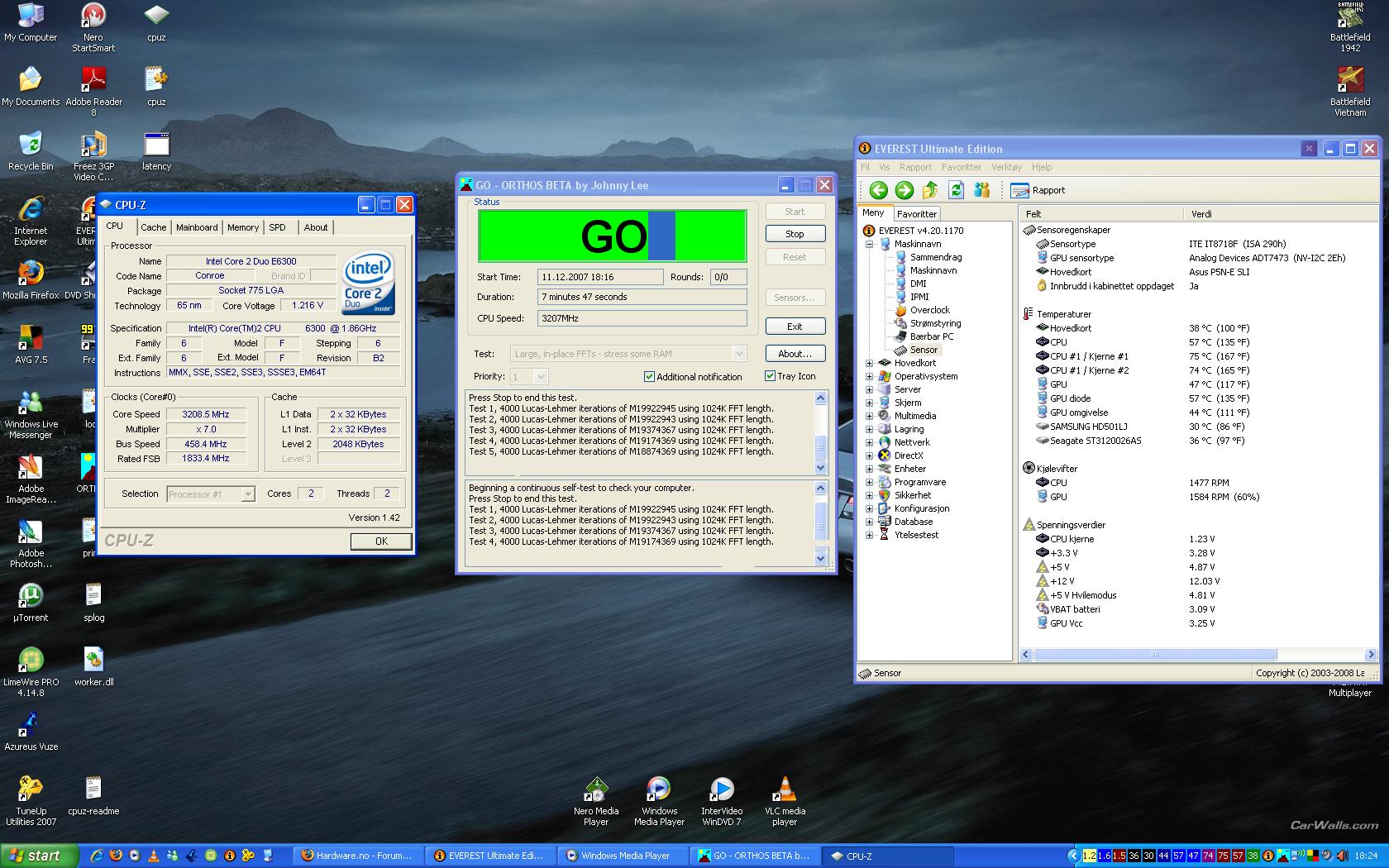The height and width of the screenshot is (868, 1389).
Task: Click the EVEREST green forward arrow
Action: tap(905, 190)
